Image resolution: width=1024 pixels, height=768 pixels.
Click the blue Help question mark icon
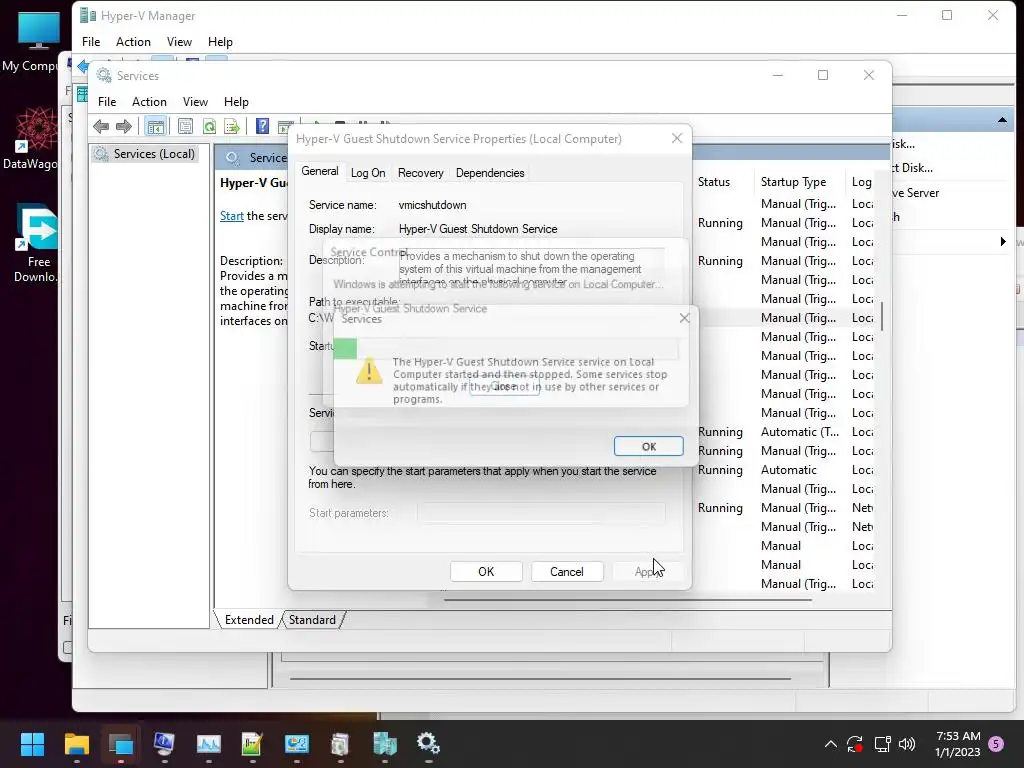(x=262, y=126)
